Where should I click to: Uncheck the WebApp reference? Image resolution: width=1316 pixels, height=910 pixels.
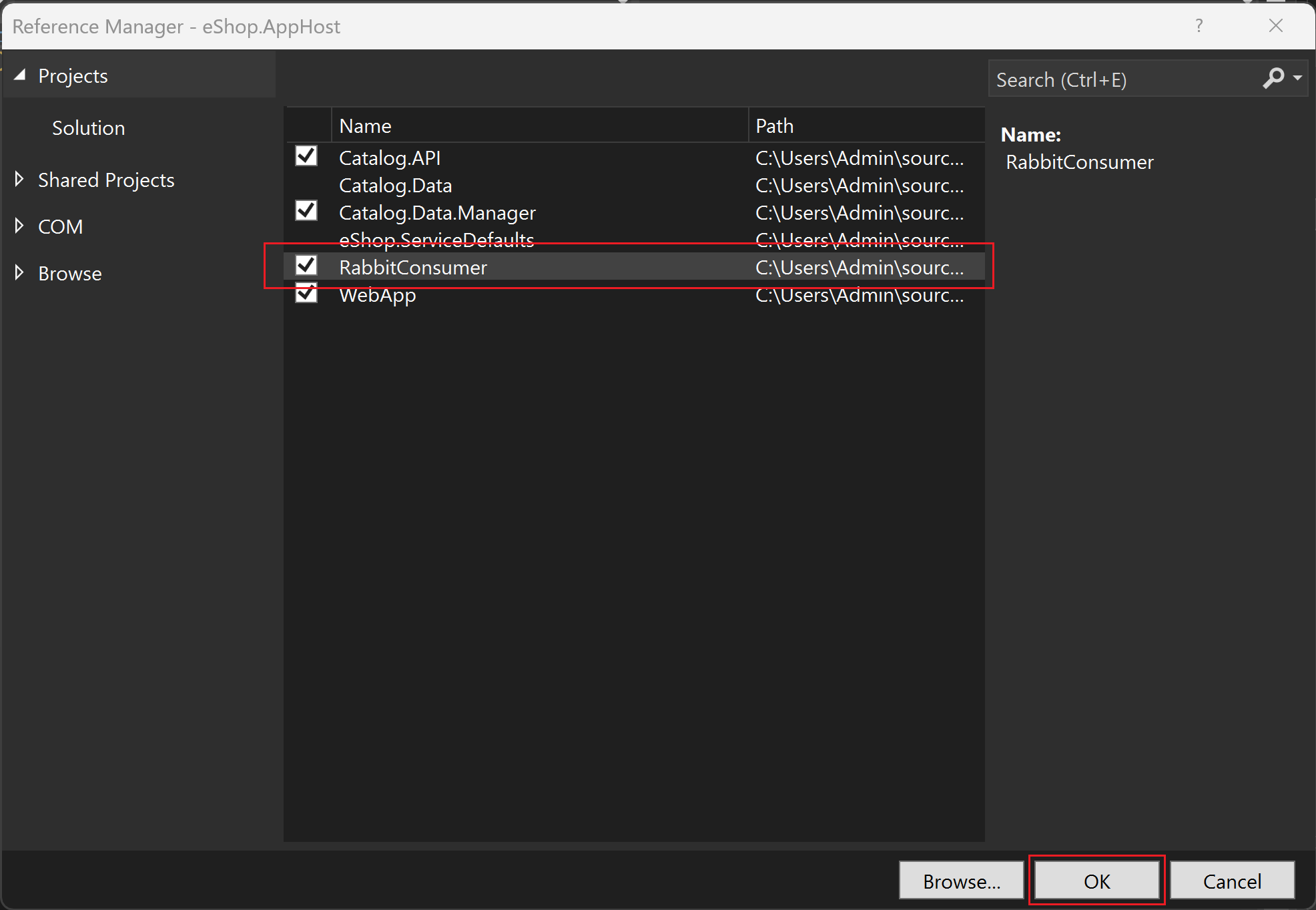[x=306, y=294]
